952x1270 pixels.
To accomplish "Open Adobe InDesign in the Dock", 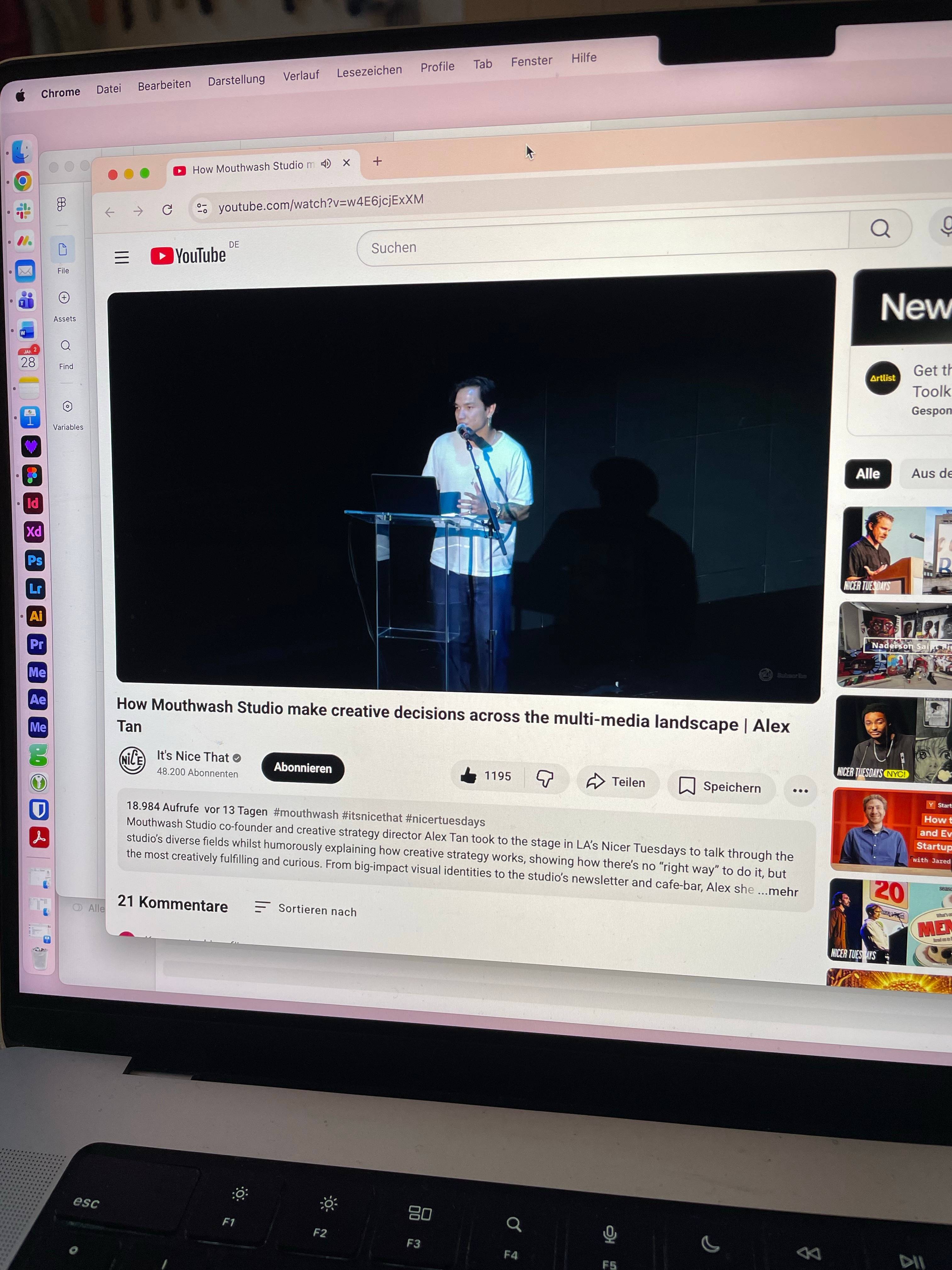I will (x=33, y=504).
